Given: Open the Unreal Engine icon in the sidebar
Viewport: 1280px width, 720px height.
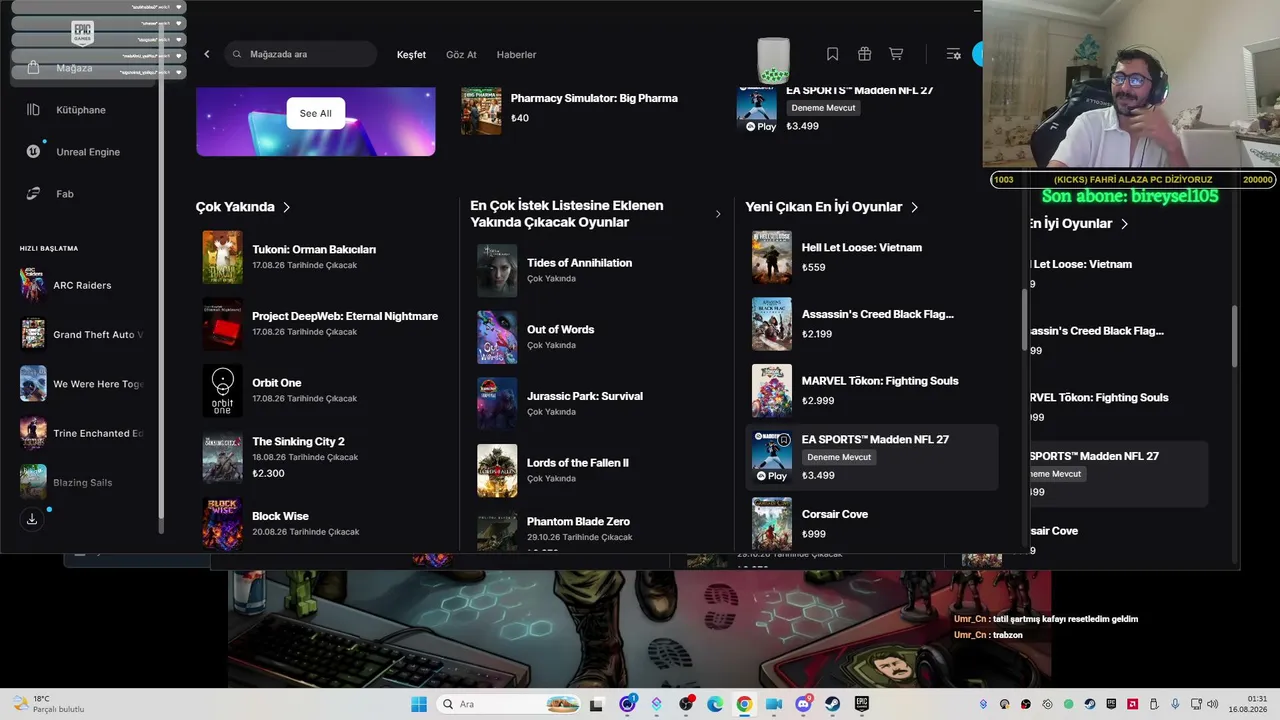Looking at the screenshot, I should pos(34,152).
